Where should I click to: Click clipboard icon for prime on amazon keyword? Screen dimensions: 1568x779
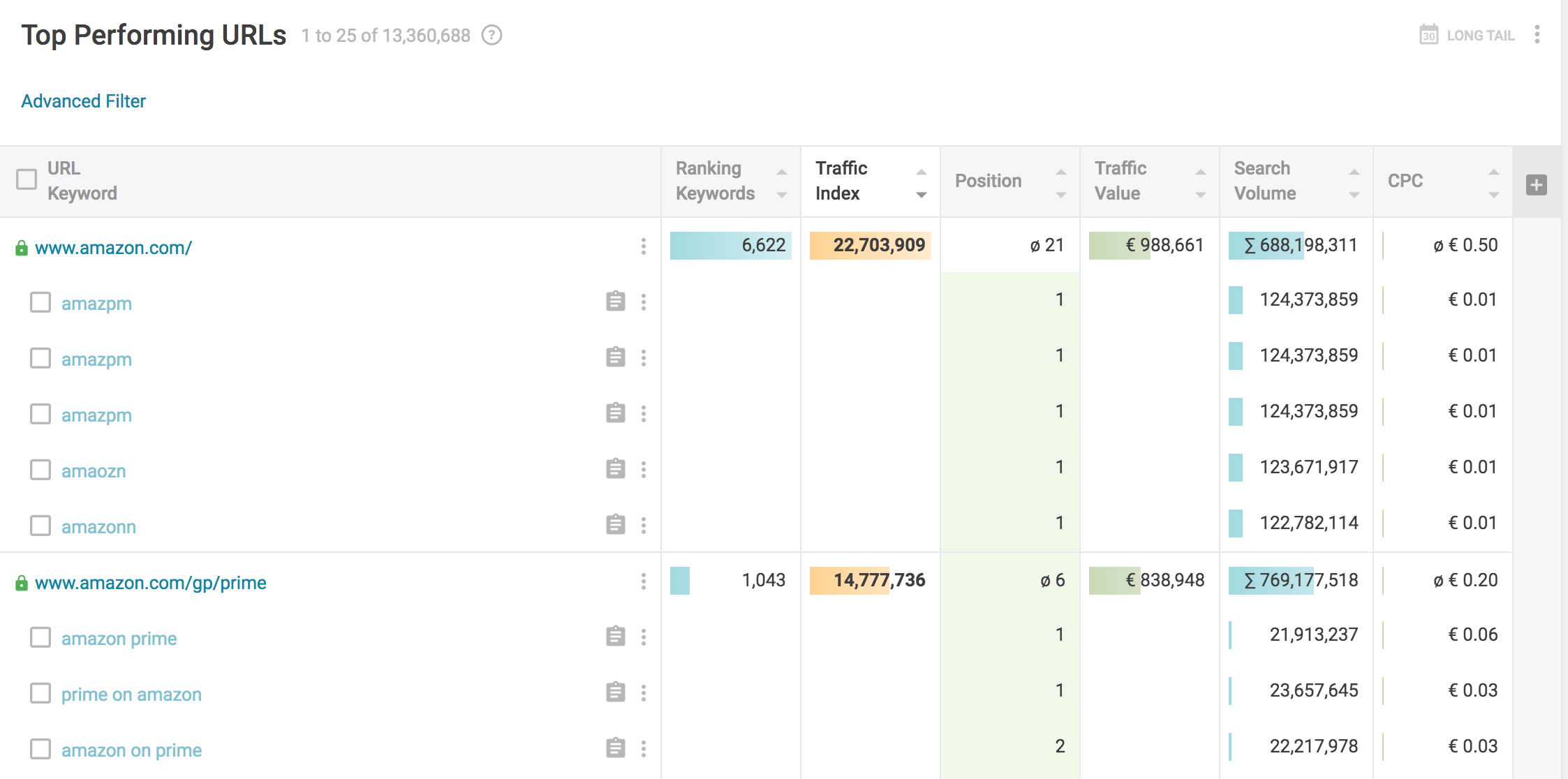pyautogui.click(x=615, y=692)
